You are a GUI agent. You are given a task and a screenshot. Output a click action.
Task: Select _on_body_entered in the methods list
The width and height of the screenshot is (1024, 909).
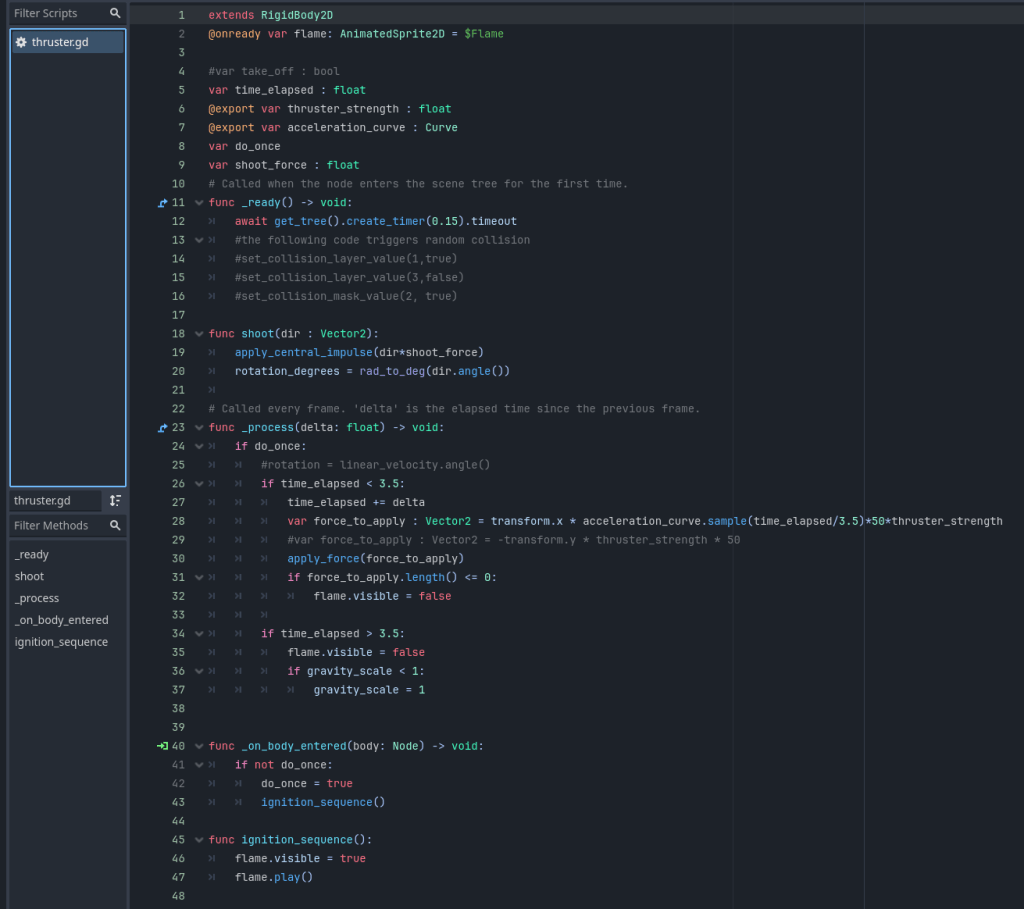click(61, 620)
